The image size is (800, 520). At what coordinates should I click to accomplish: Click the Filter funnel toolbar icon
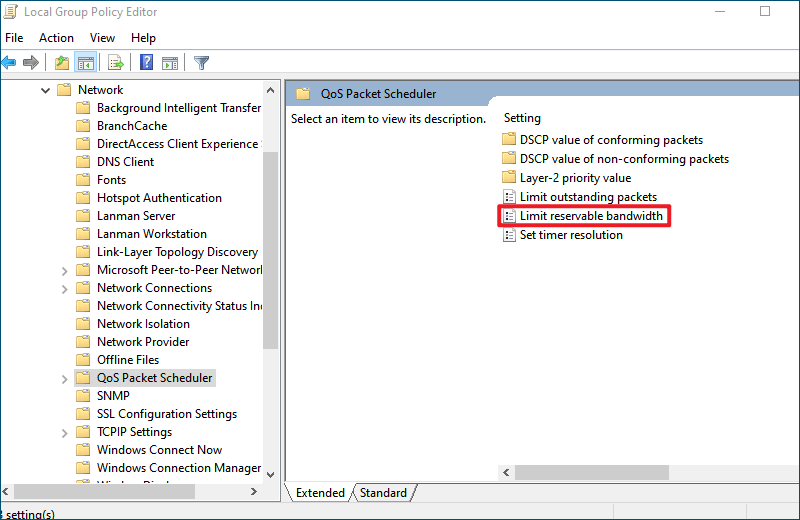pos(202,63)
